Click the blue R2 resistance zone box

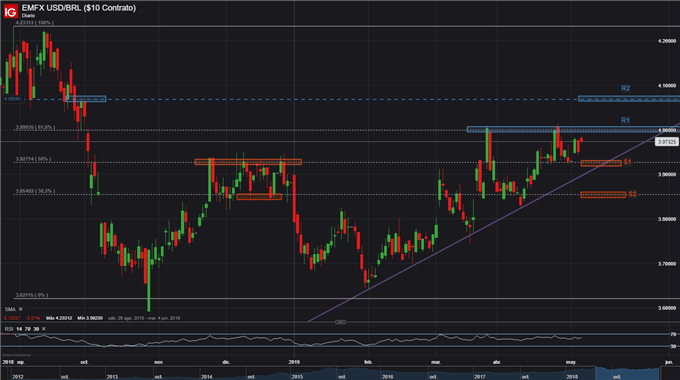coord(629,99)
